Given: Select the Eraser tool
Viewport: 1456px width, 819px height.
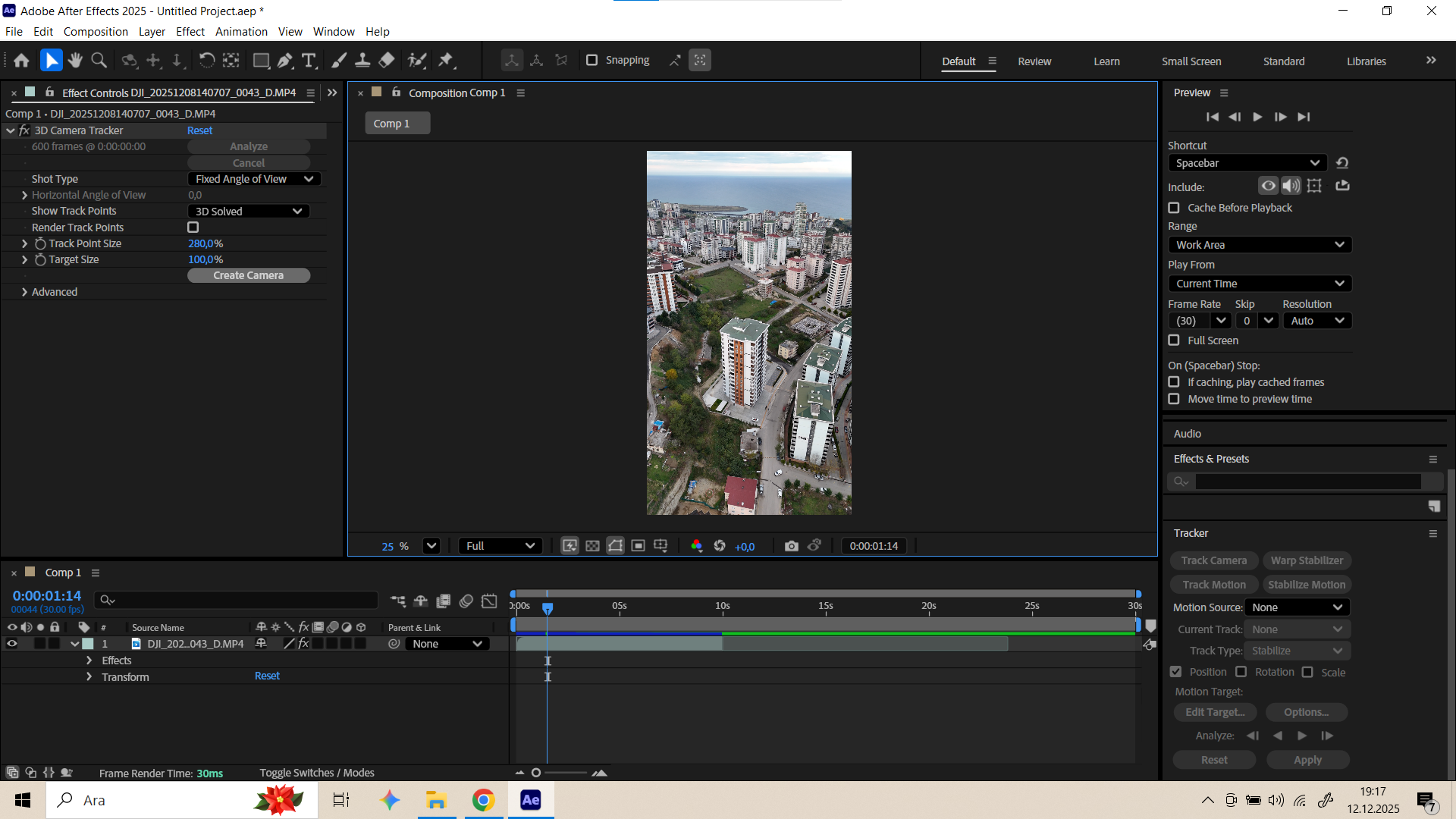Looking at the screenshot, I should (387, 61).
